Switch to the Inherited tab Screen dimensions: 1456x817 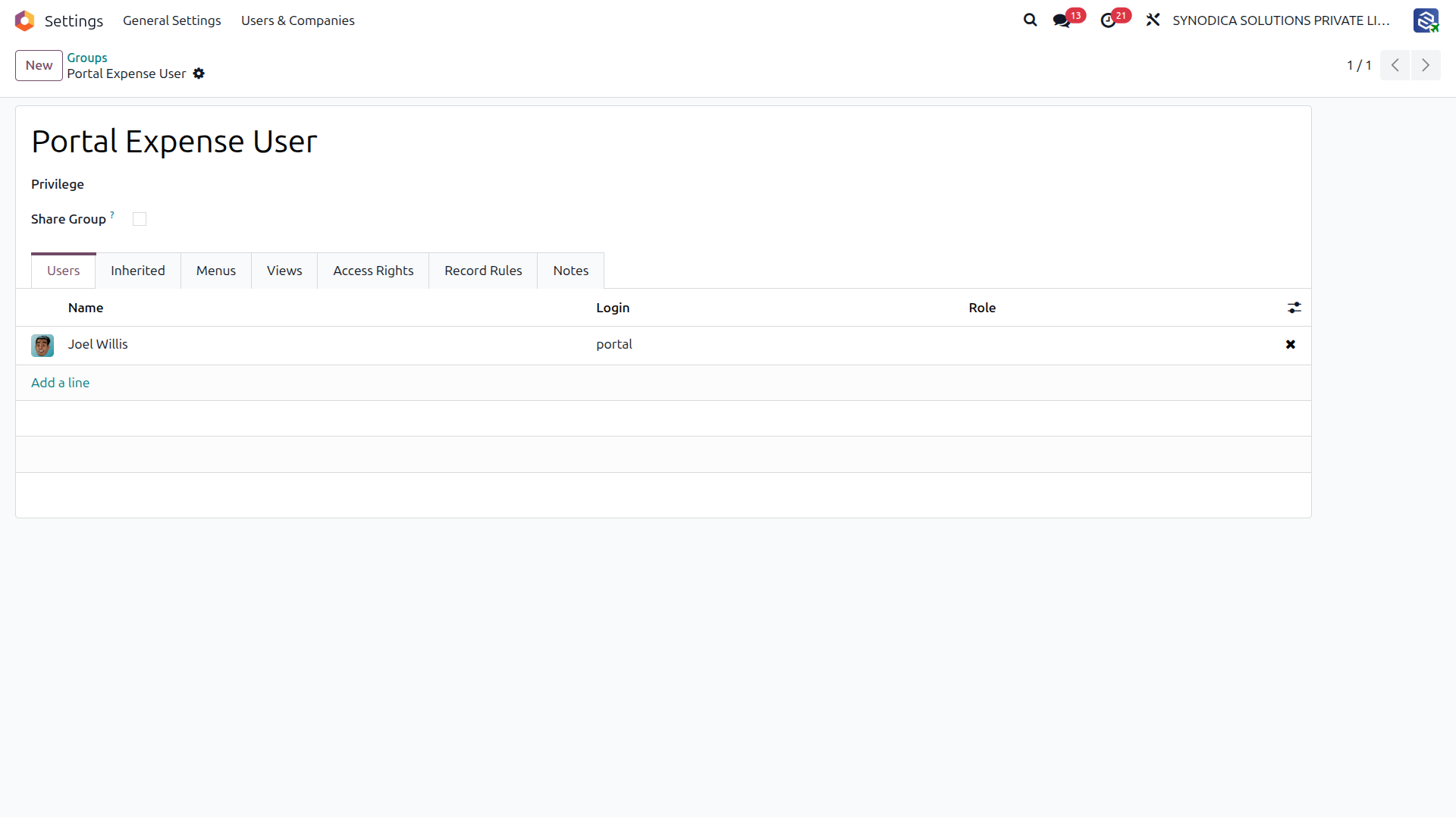coord(138,271)
